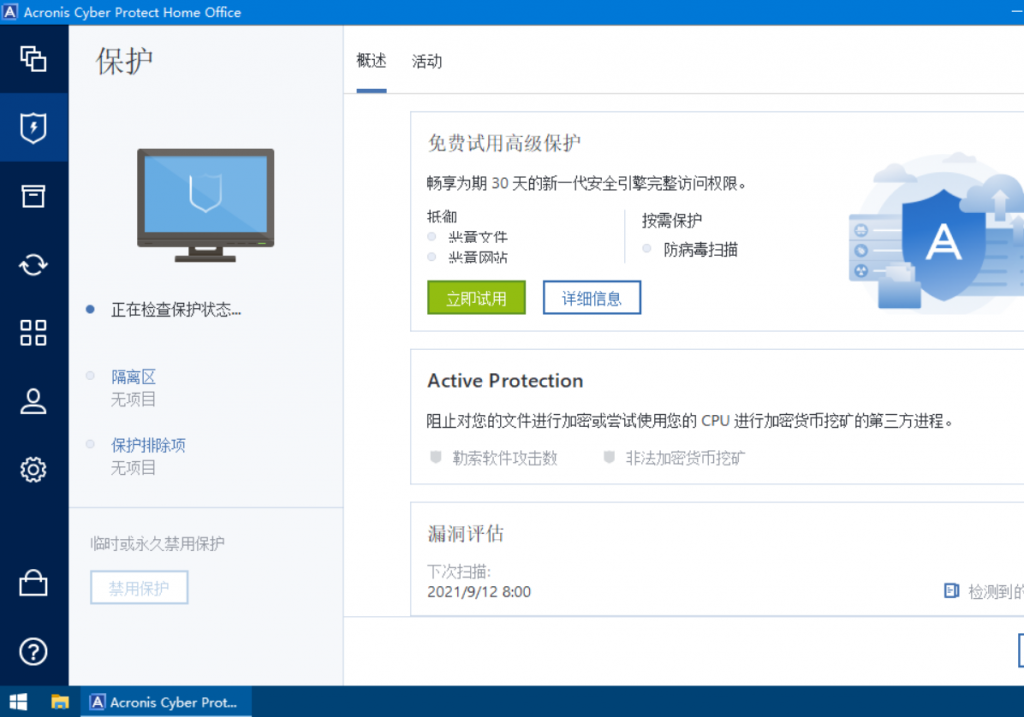Click the 禁用保护 button
The image size is (1024, 717).
tap(139, 588)
